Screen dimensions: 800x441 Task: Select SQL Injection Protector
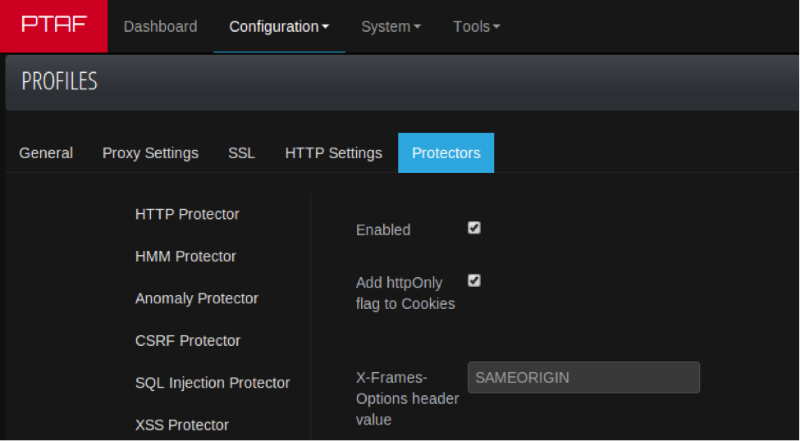(212, 382)
